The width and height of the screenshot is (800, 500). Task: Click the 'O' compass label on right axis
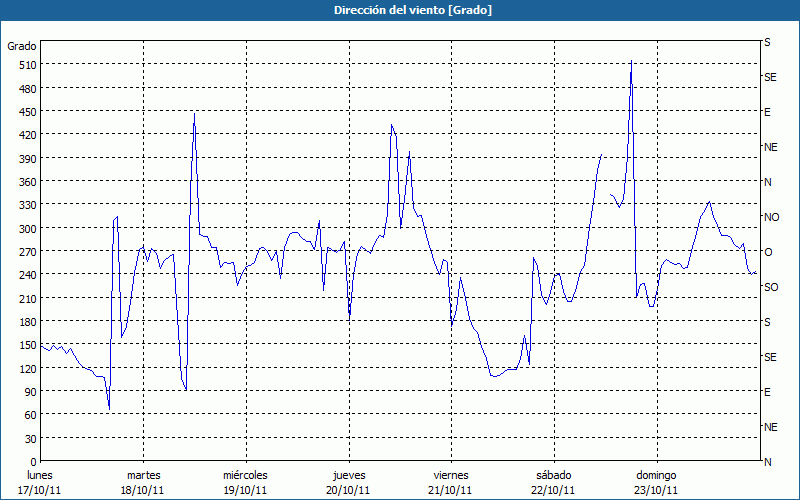[x=768, y=252]
